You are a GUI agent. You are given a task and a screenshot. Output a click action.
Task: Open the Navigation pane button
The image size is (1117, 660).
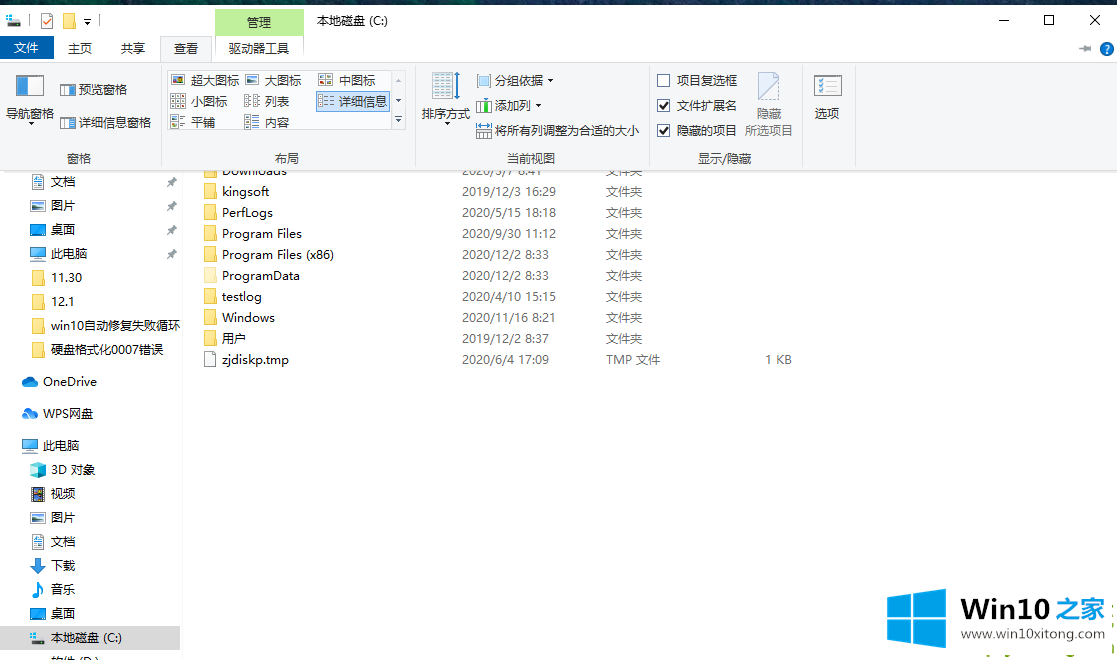[30, 100]
